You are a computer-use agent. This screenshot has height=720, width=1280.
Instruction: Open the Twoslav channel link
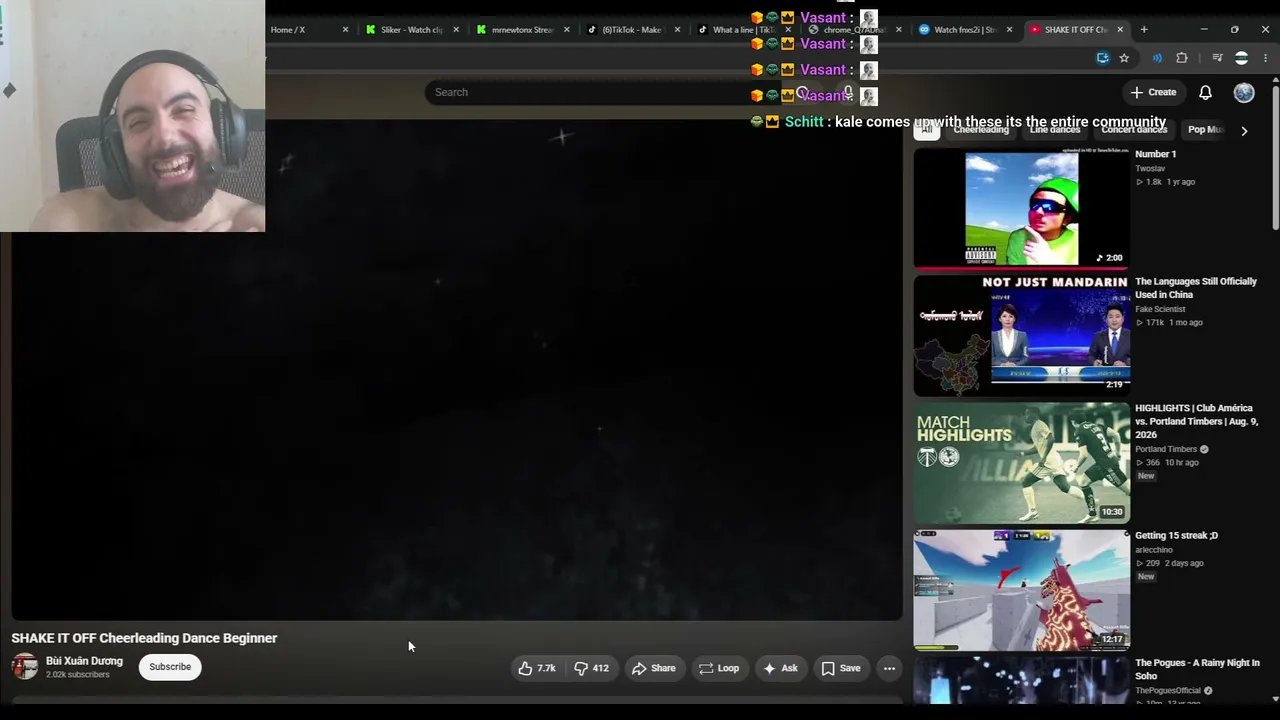[1150, 168]
